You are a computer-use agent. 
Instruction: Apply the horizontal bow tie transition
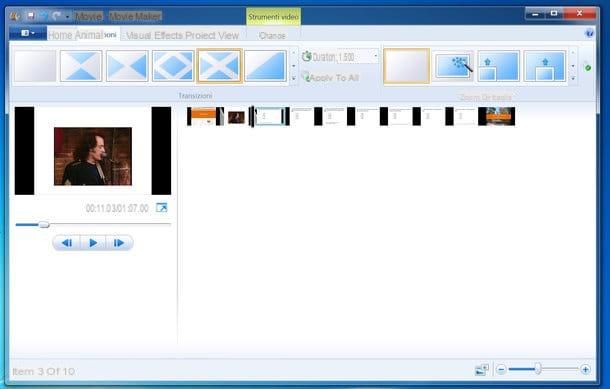(127, 66)
